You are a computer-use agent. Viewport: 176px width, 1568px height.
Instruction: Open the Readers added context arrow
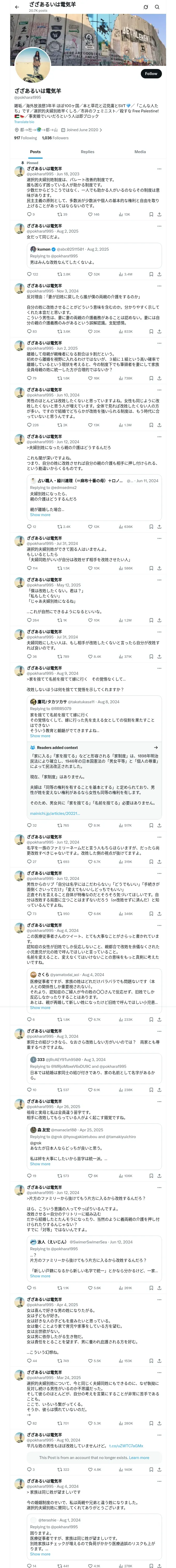coord(156,747)
